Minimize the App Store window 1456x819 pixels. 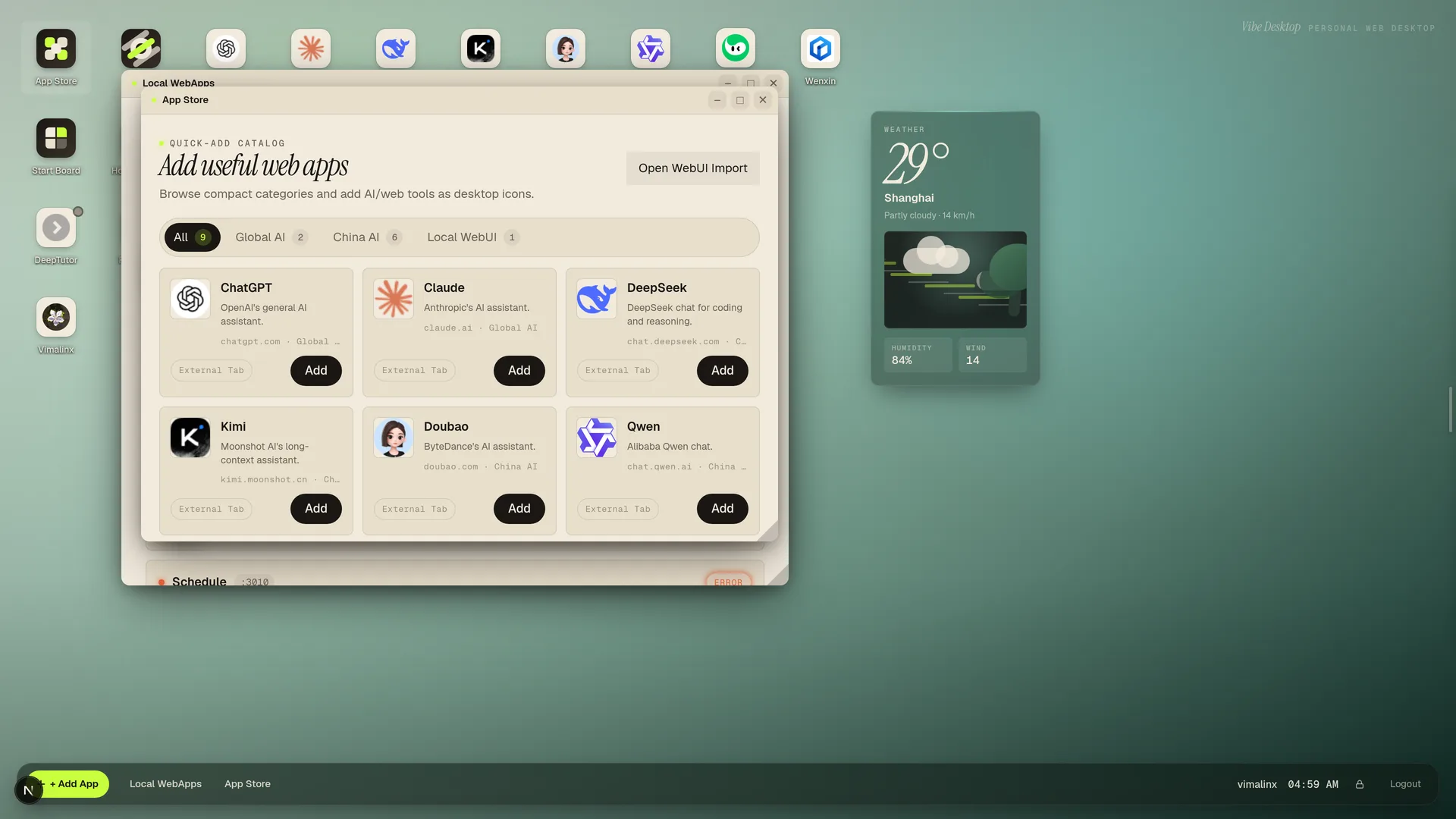717,100
